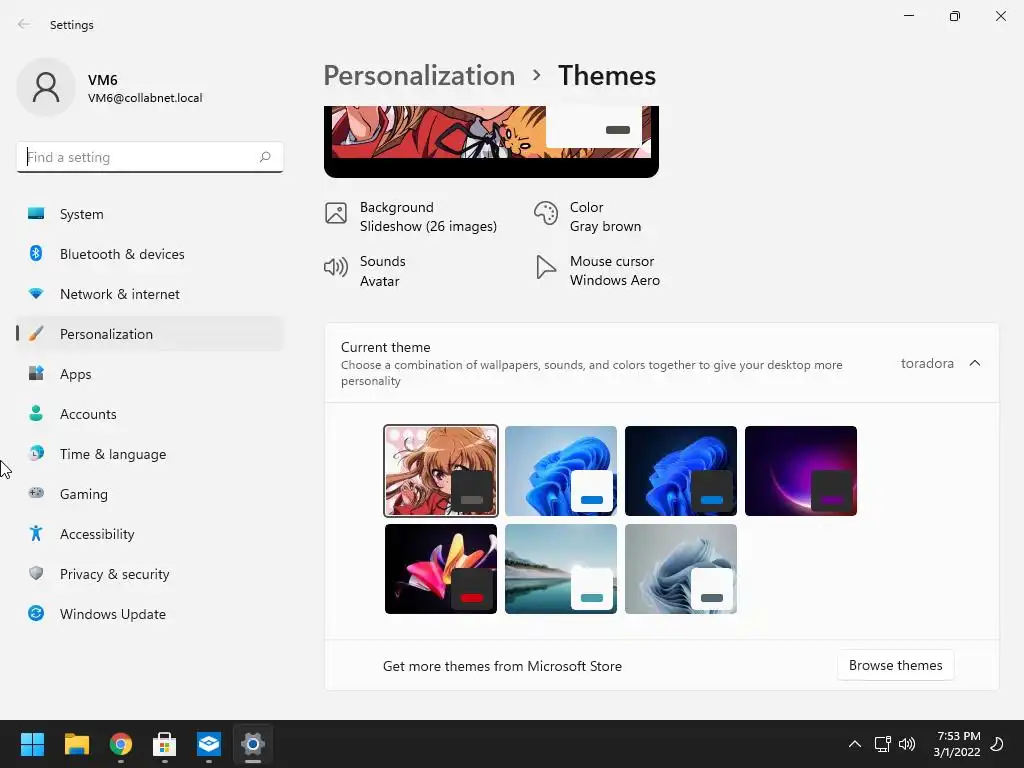This screenshot has width=1024, height=768.
Task: Open Apps settings
Action: point(150,374)
